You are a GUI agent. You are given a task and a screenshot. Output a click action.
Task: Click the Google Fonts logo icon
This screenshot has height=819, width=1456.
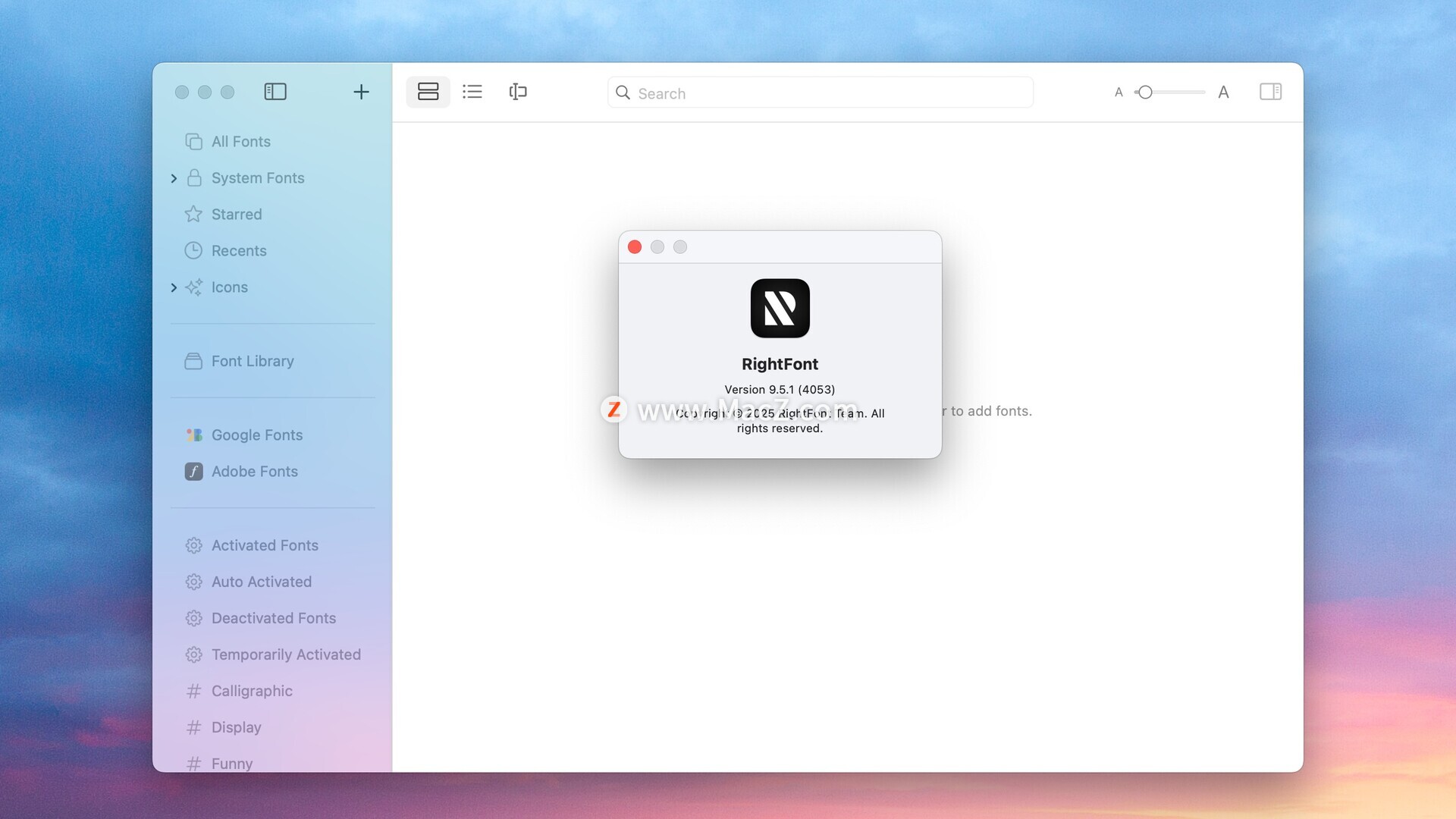[194, 435]
